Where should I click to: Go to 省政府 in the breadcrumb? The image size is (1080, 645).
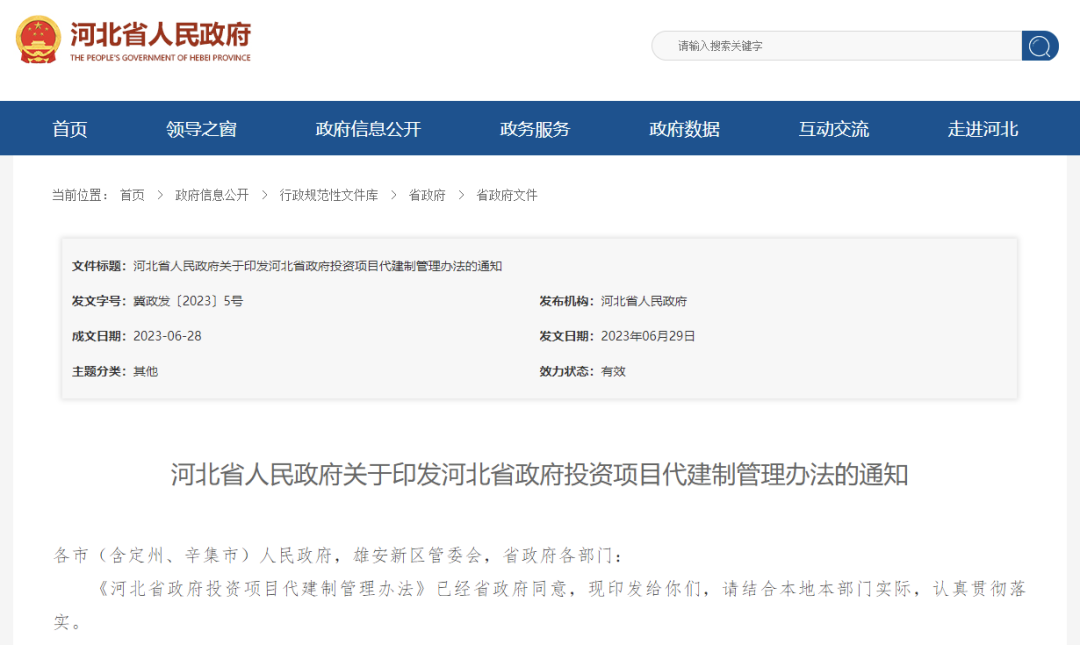click(427, 196)
